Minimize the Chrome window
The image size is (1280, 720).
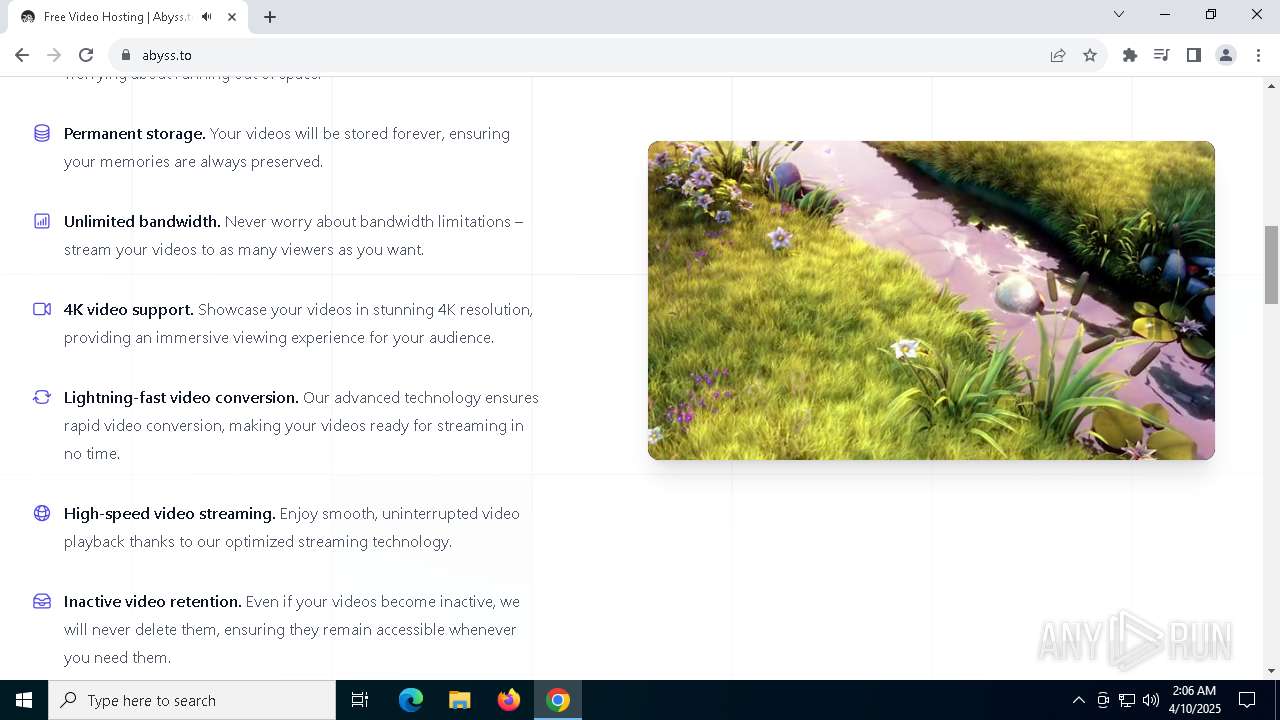1165,14
